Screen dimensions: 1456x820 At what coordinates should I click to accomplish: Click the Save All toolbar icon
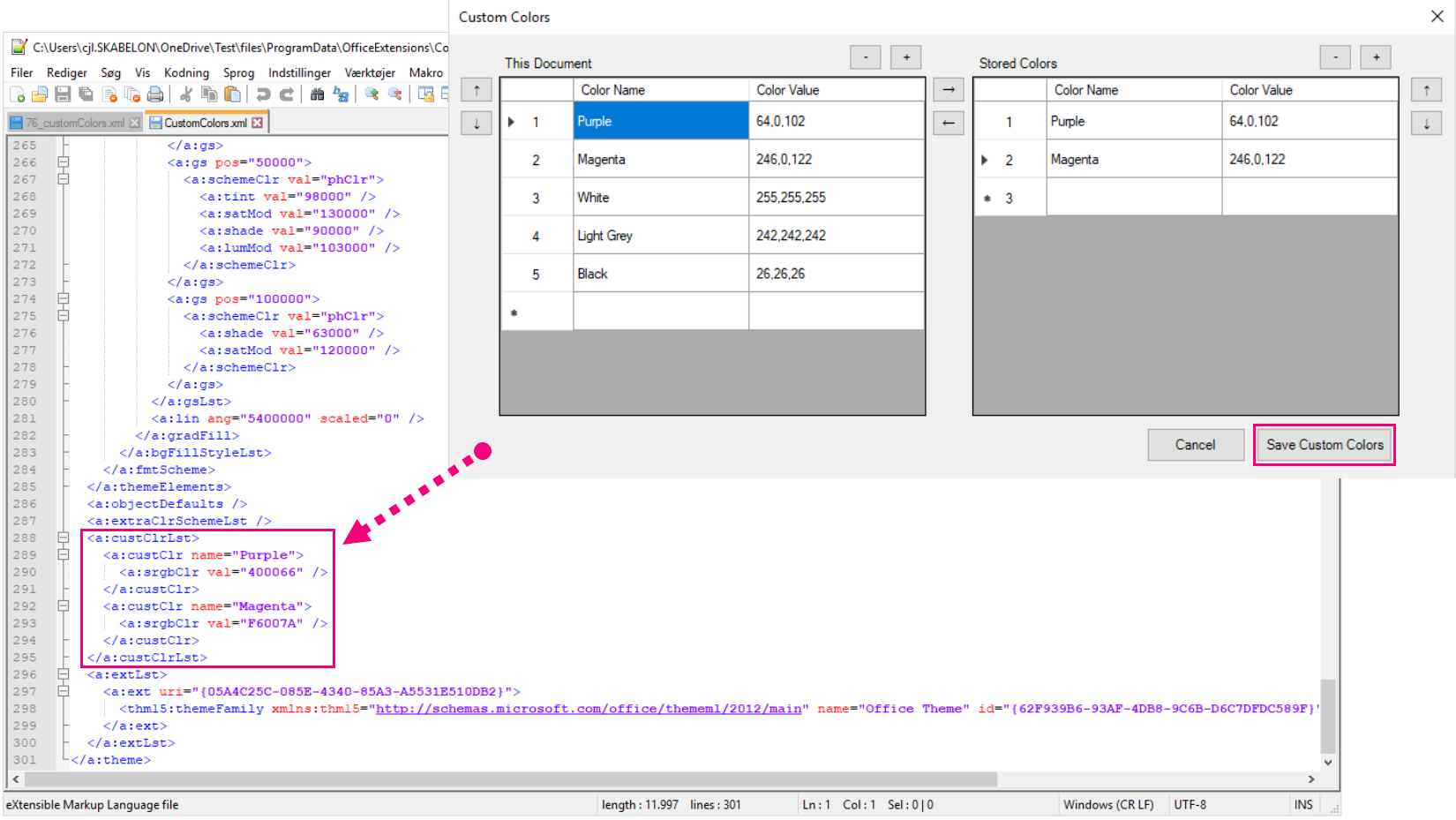point(85,94)
